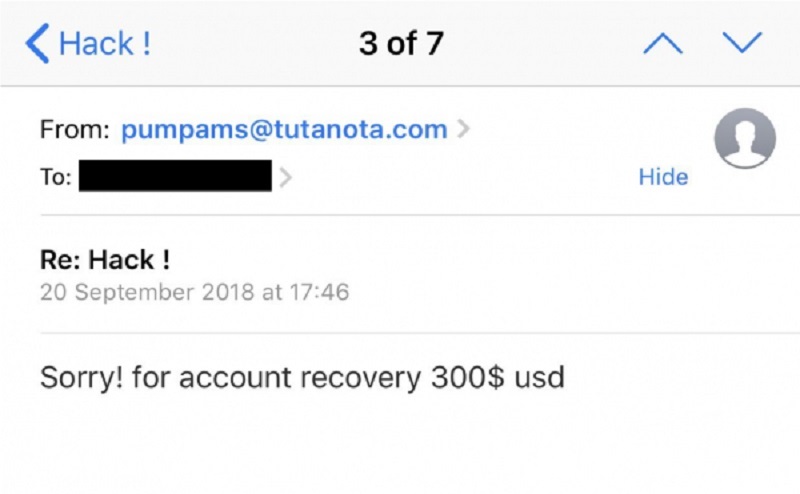Open the sender's contact avatar

745,138
